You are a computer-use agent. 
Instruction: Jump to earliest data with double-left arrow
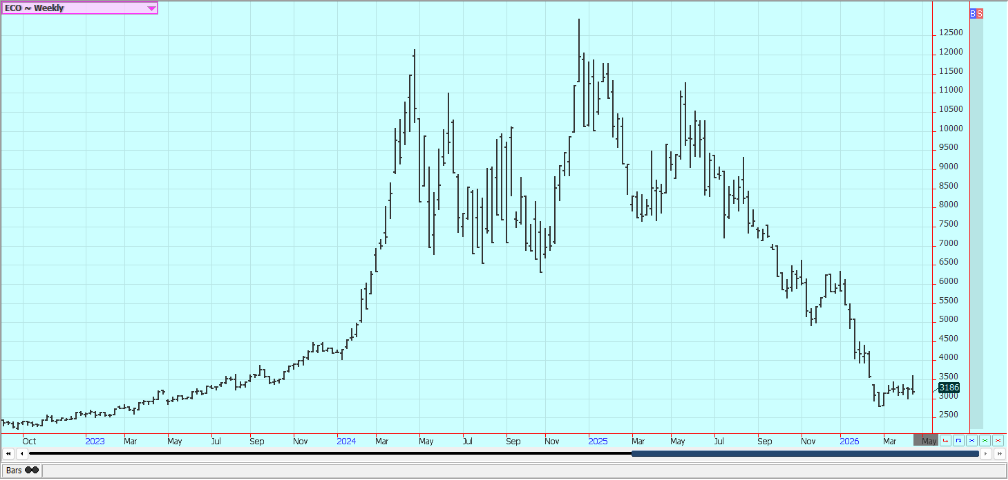point(8,454)
